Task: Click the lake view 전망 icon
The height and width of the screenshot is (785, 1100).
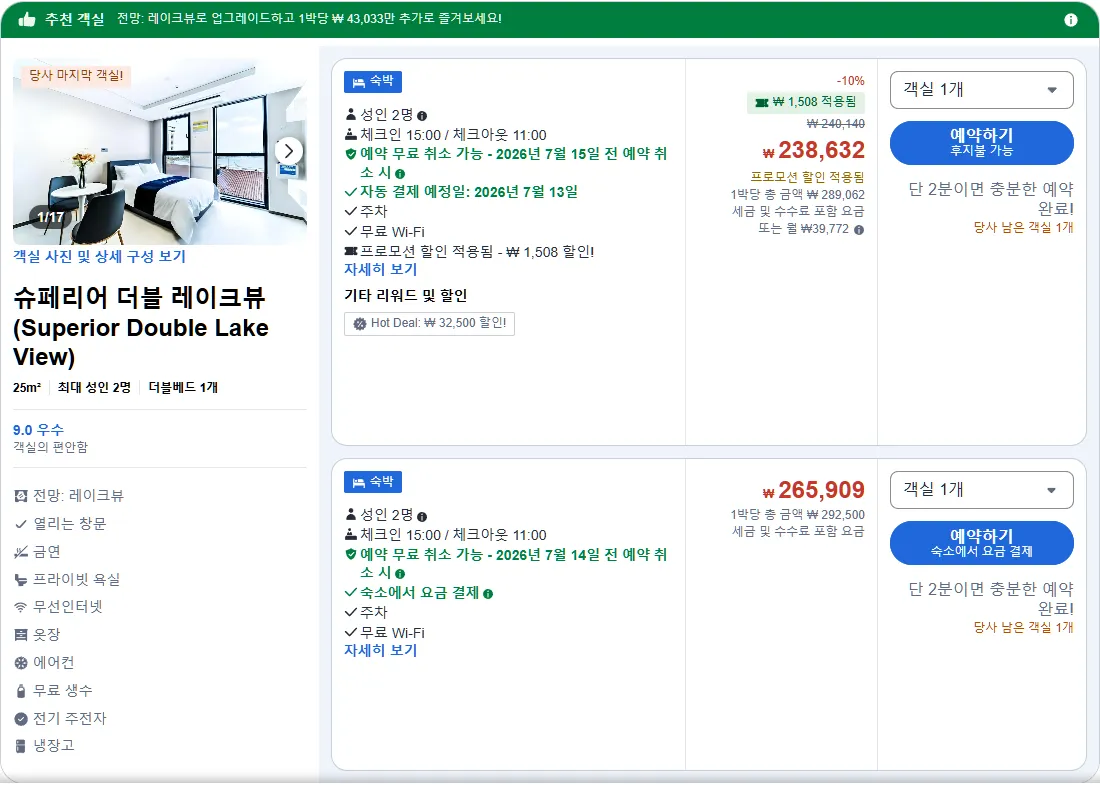Action: click(21, 496)
